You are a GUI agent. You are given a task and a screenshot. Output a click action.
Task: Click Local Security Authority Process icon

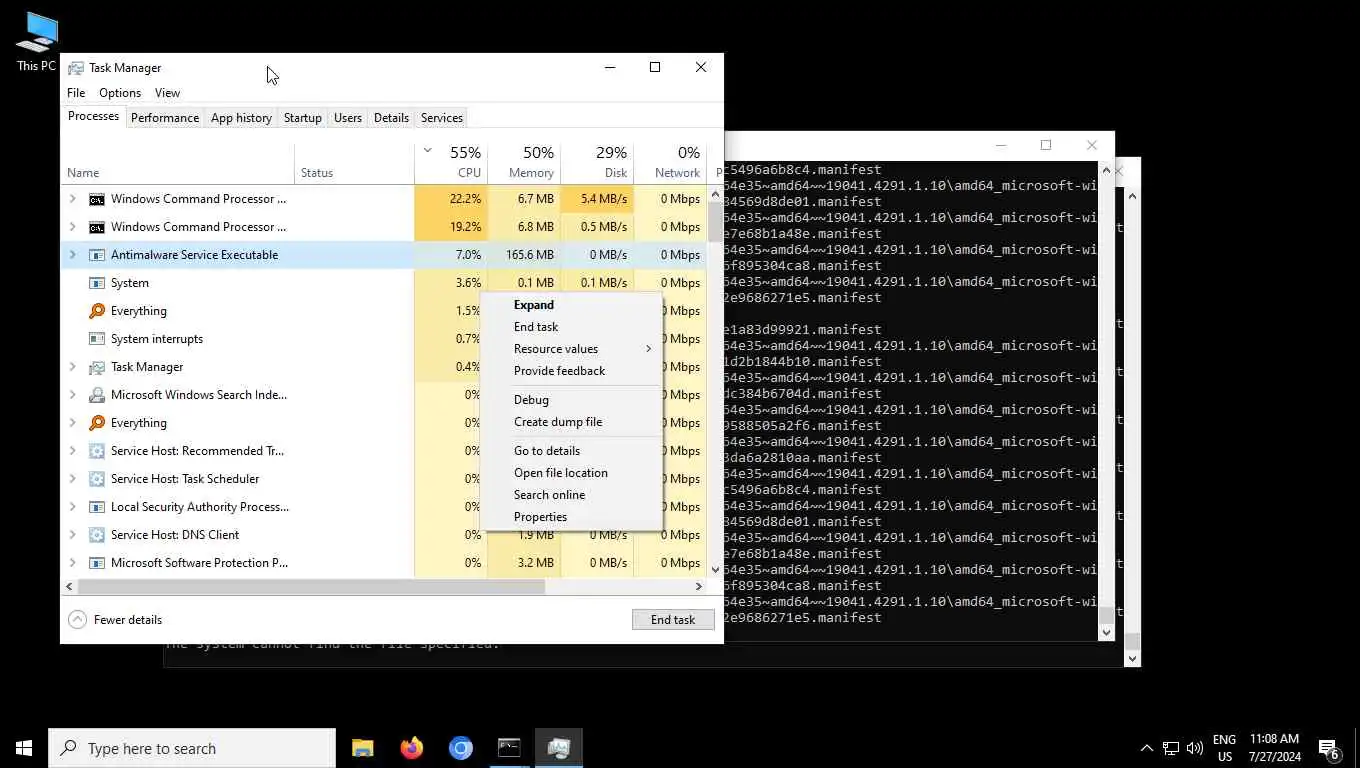pos(97,507)
